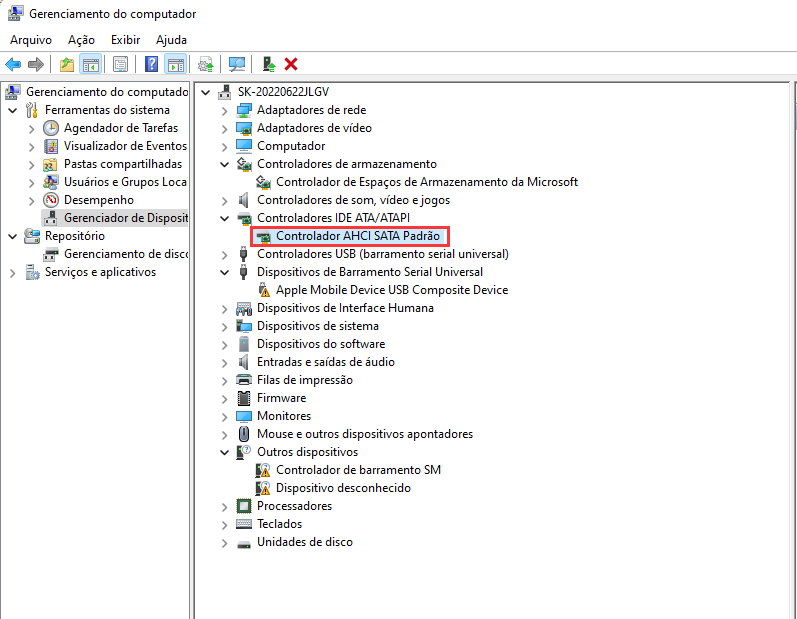Expand Visualizador de Eventos in left tree

coord(32,147)
